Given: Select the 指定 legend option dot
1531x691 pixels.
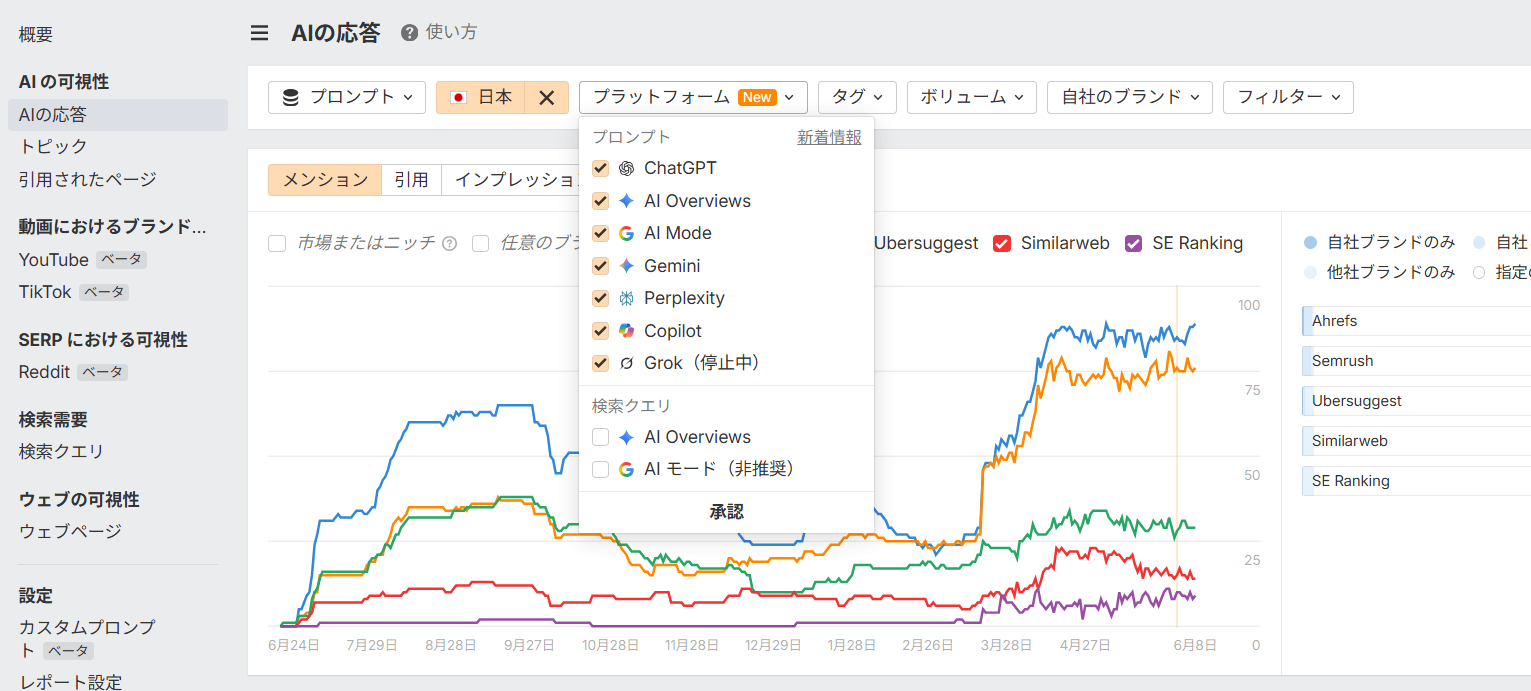Looking at the screenshot, I should coord(1479,272).
